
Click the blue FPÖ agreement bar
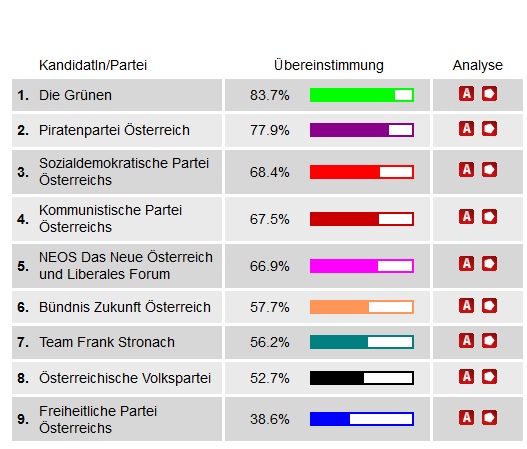pyautogui.click(x=362, y=419)
